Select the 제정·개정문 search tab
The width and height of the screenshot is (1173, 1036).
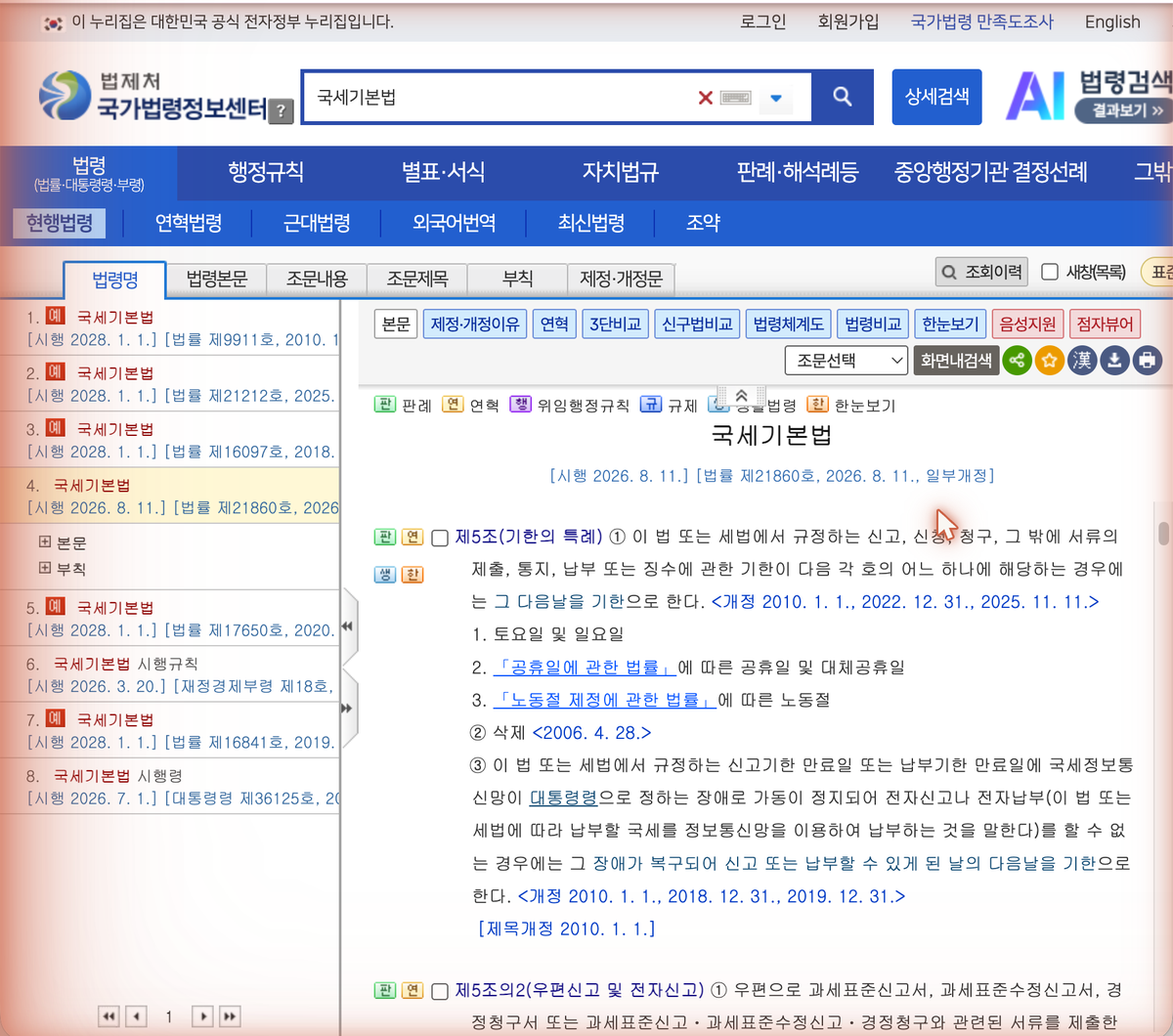(622, 280)
